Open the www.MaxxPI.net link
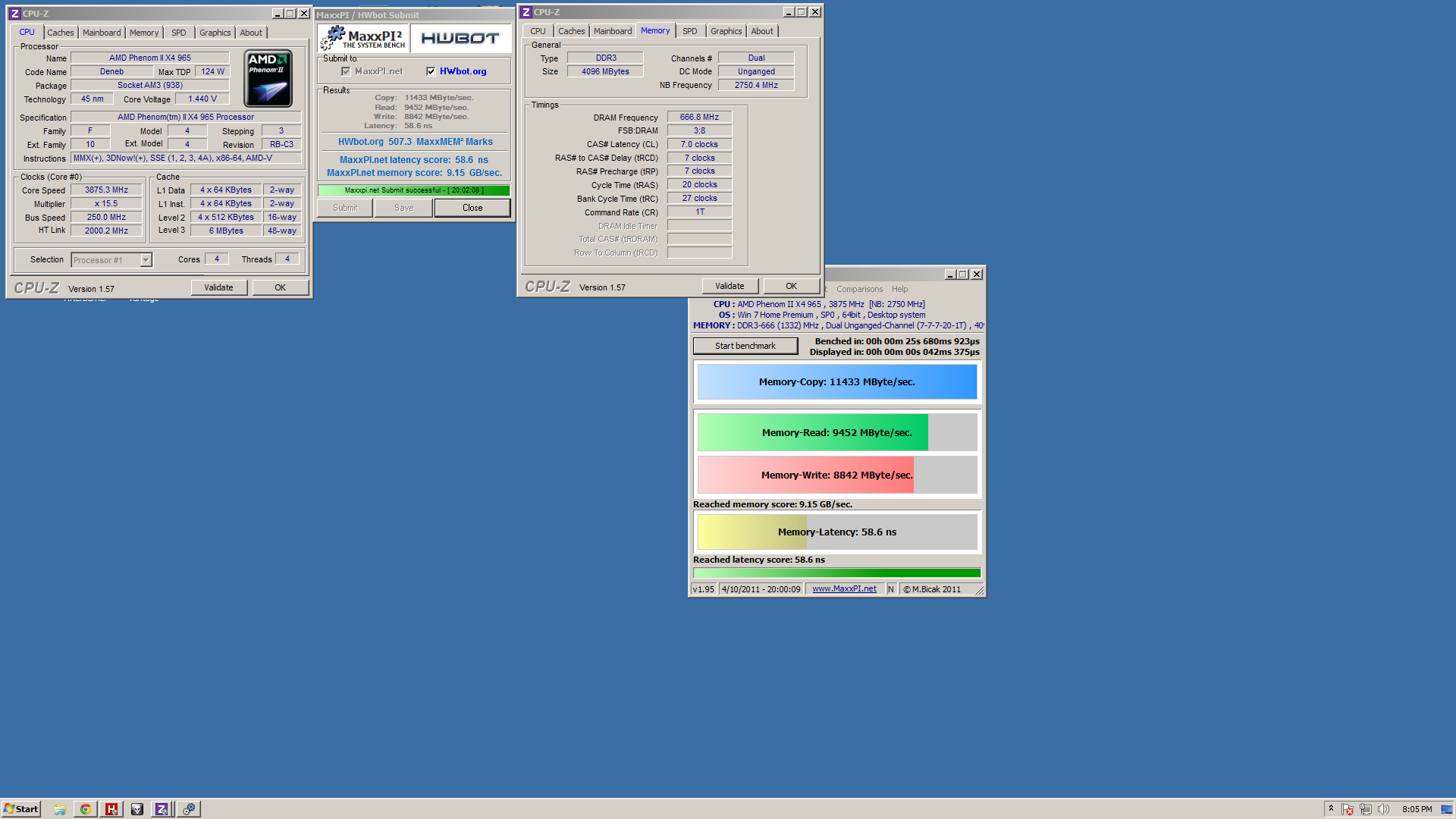Screen dimensions: 1456x819 [x=844, y=589]
